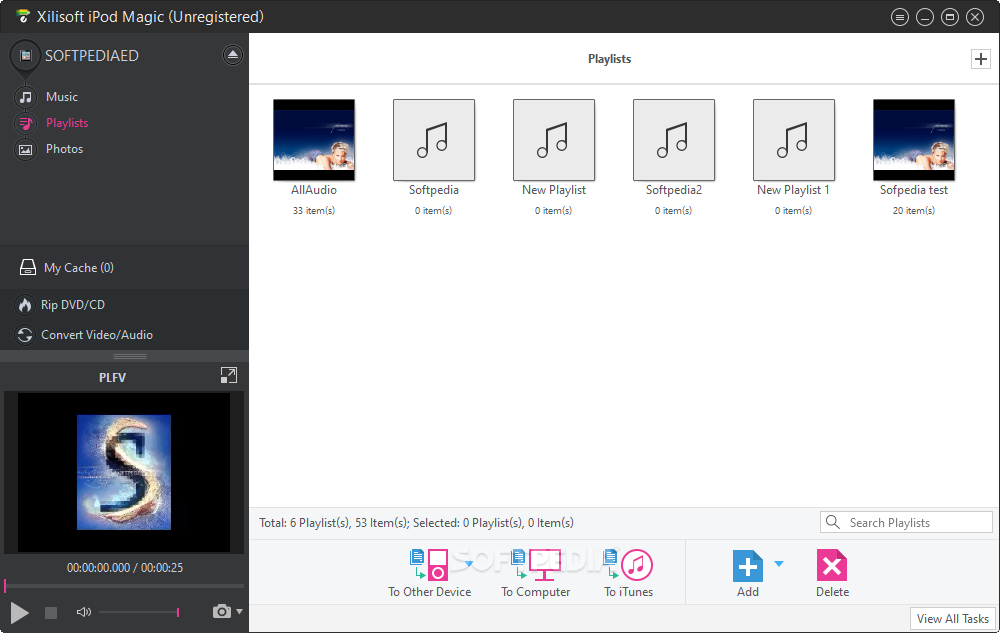
Task: Click the PLFV track title
Action: pos(112,377)
